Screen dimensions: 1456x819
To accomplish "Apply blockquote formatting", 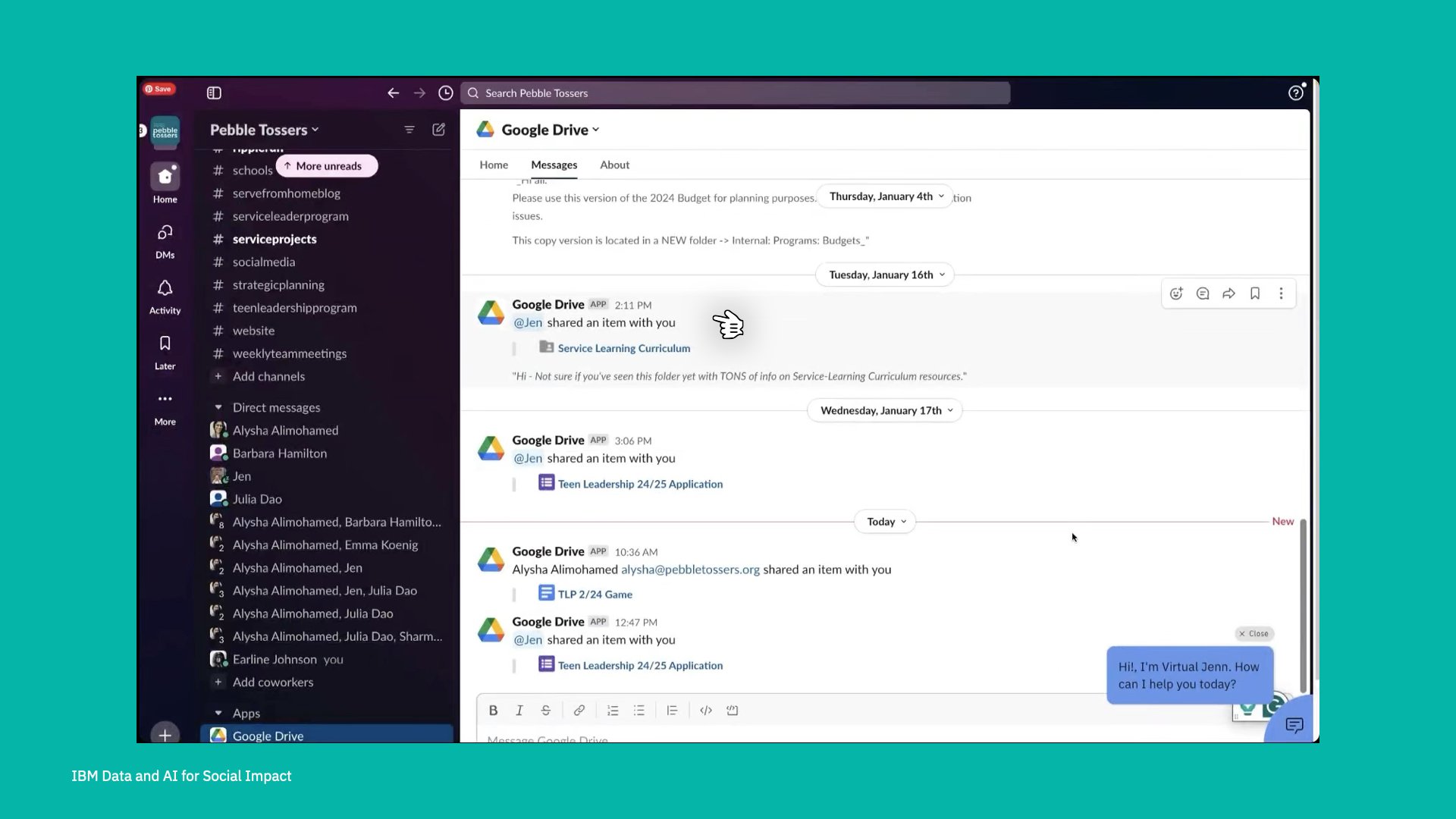I will click(672, 711).
